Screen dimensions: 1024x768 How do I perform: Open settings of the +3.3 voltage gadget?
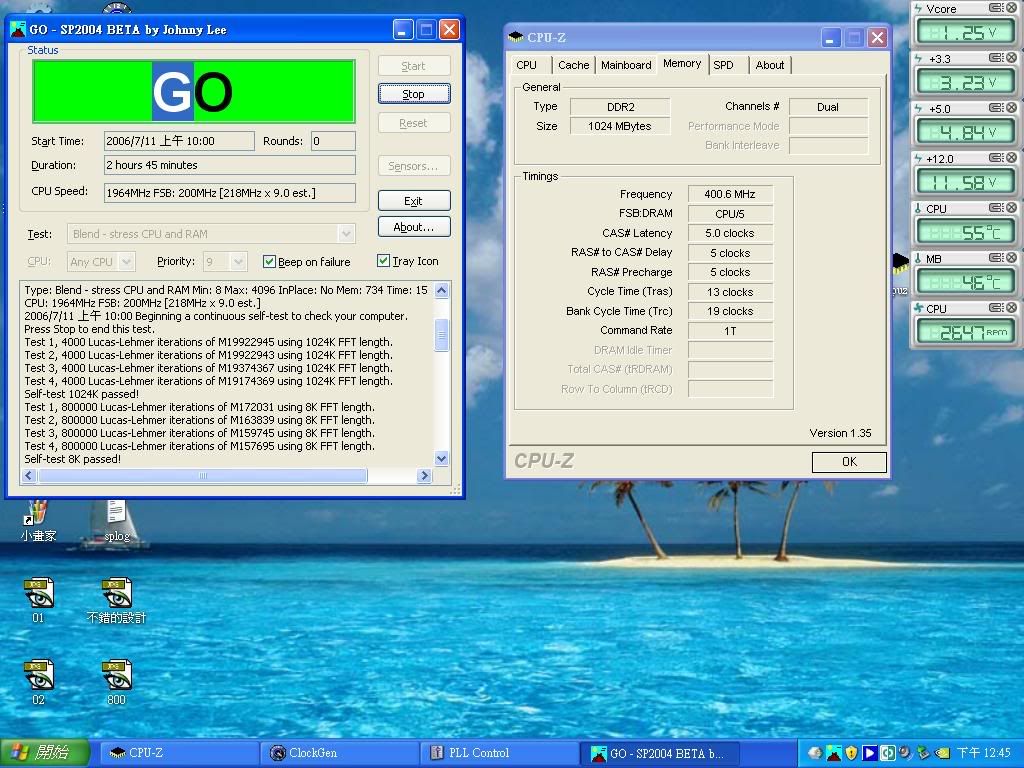[x=997, y=58]
